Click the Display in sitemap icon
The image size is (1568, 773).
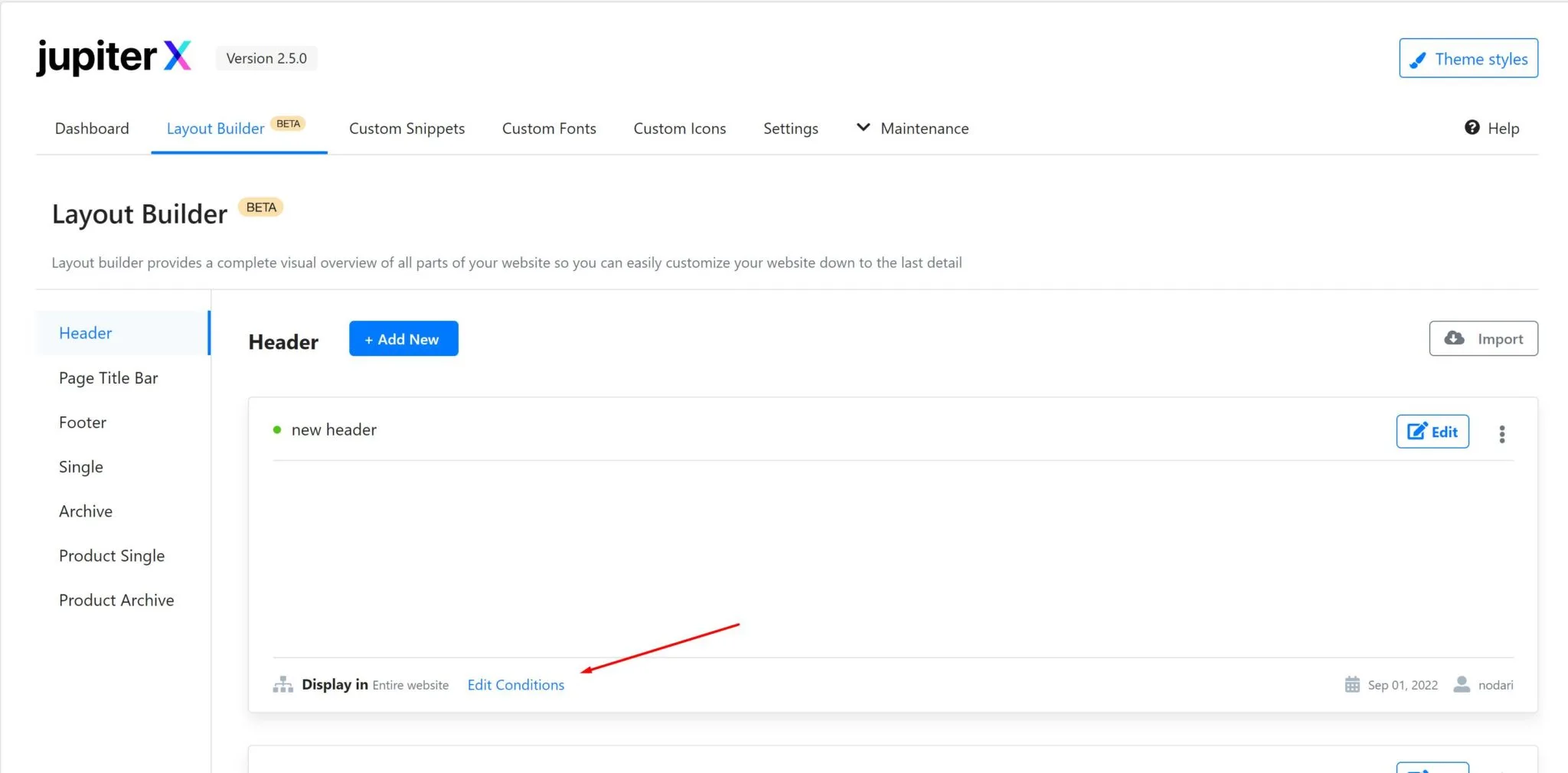tap(283, 684)
